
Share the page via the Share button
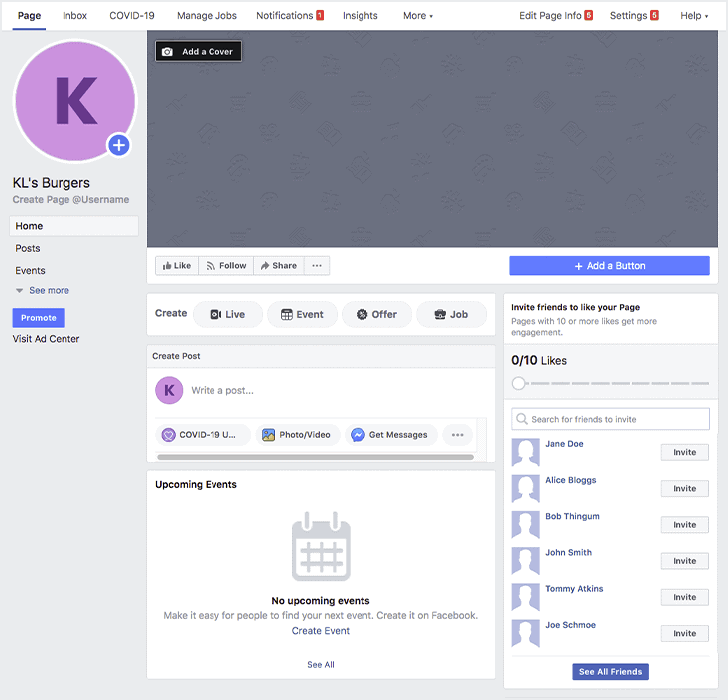(x=279, y=266)
